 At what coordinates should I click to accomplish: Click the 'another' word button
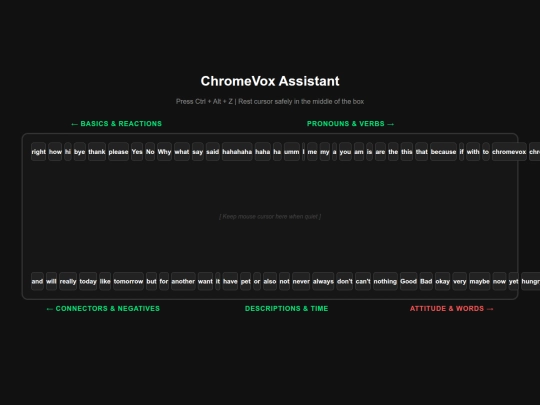[x=183, y=281]
